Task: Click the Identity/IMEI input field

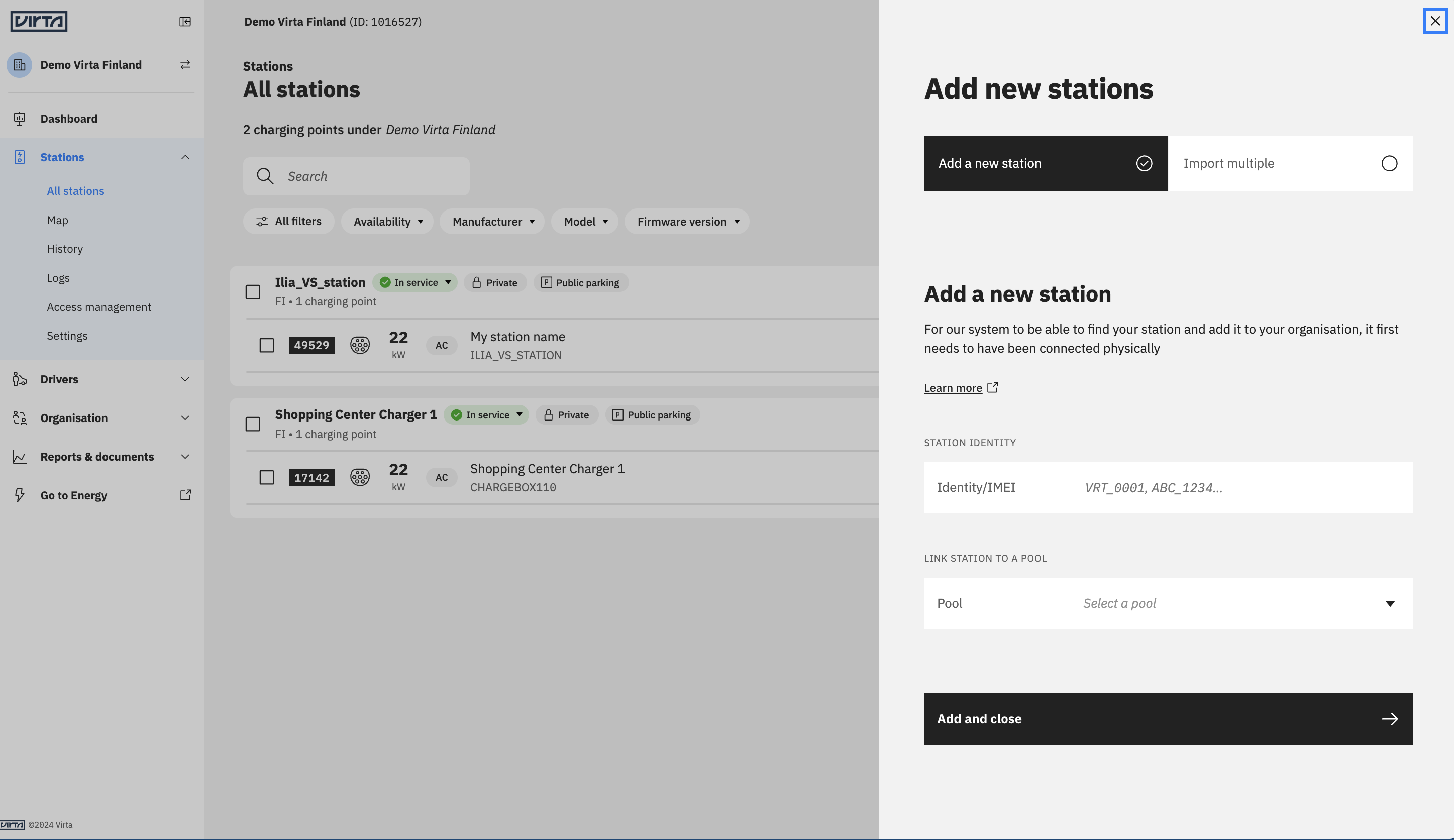Action: pyautogui.click(x=1169, y=487)
